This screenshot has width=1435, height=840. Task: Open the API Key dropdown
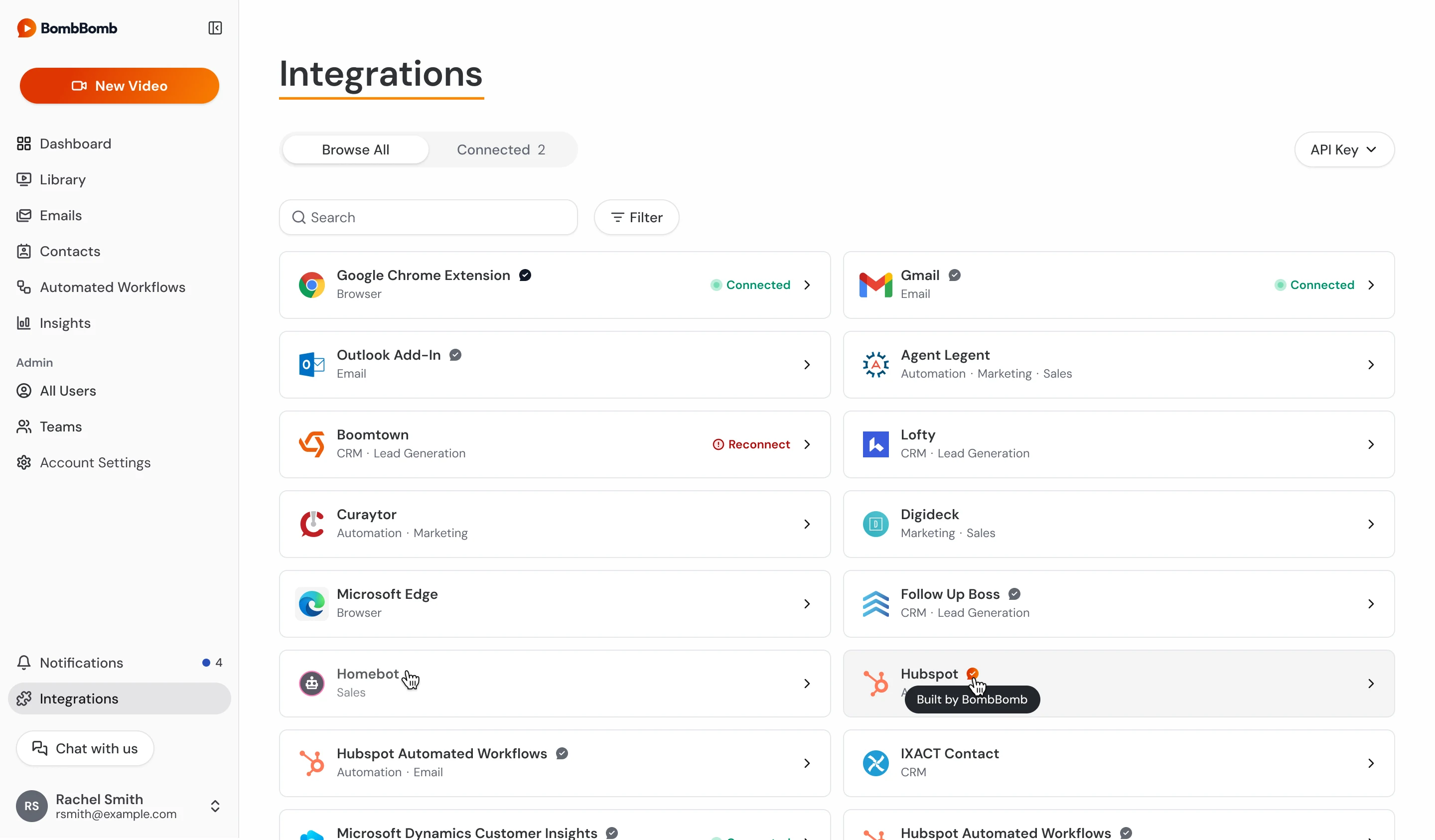[x=1344, y=150]
